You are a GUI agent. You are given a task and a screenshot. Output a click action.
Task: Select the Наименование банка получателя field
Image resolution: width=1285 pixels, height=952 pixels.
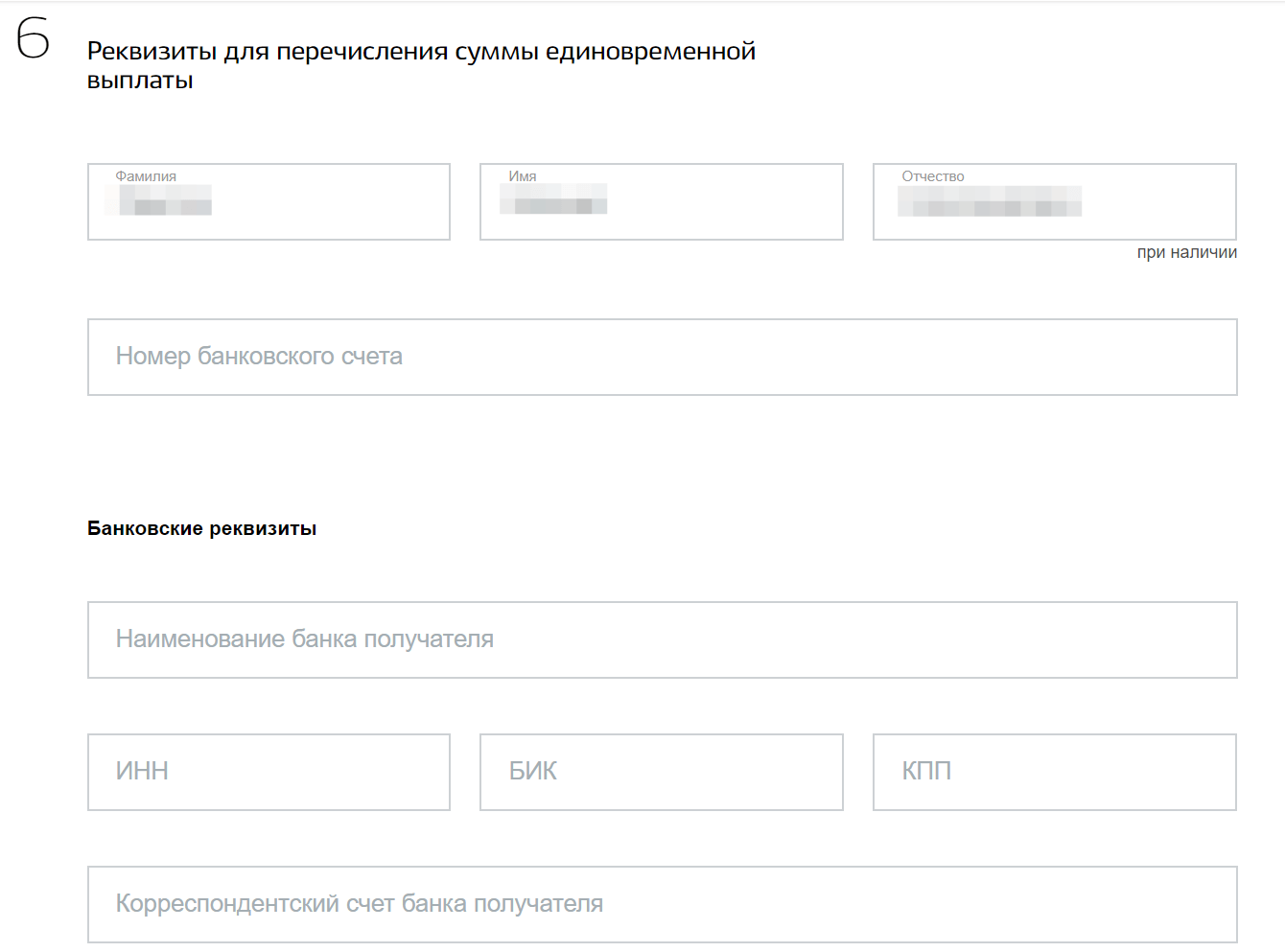(x=663, y=639)
